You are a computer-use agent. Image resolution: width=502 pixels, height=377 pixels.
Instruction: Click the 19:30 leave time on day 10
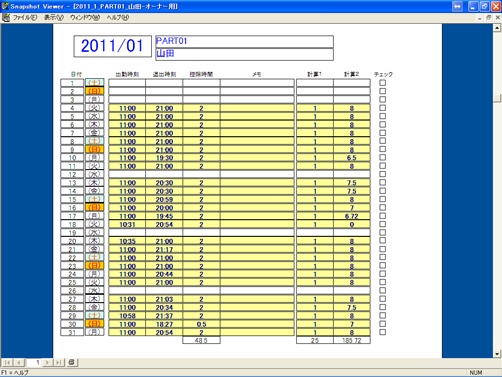(x=164, y=158)
